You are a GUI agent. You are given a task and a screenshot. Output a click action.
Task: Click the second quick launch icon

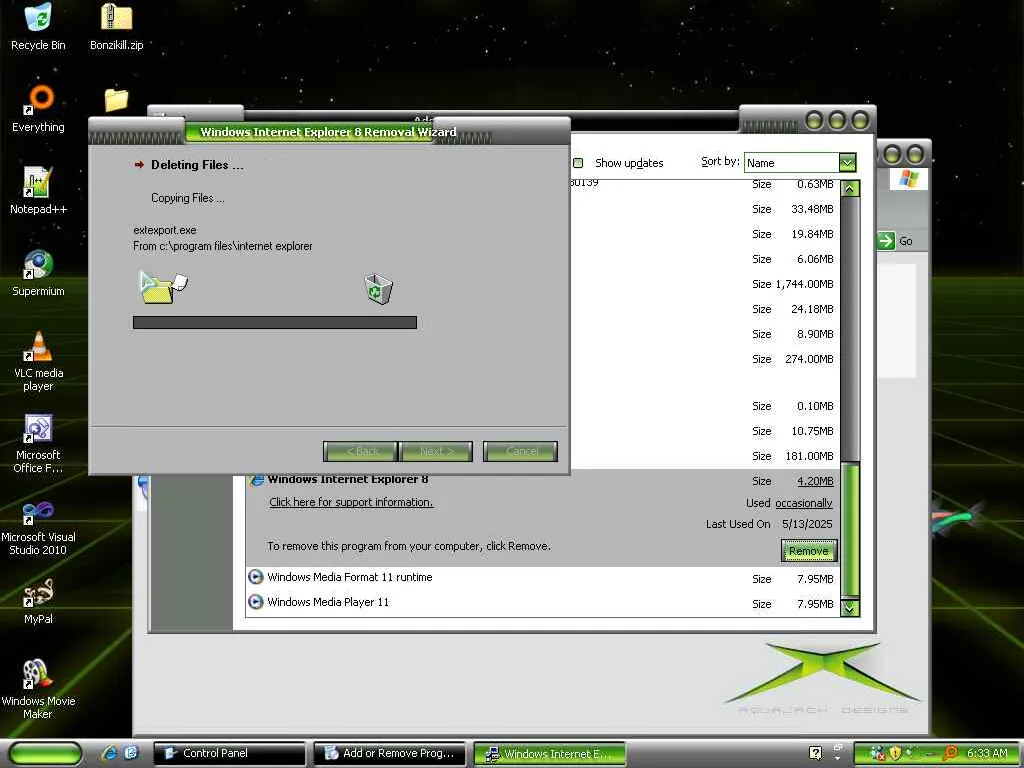(x=130, y=753)
